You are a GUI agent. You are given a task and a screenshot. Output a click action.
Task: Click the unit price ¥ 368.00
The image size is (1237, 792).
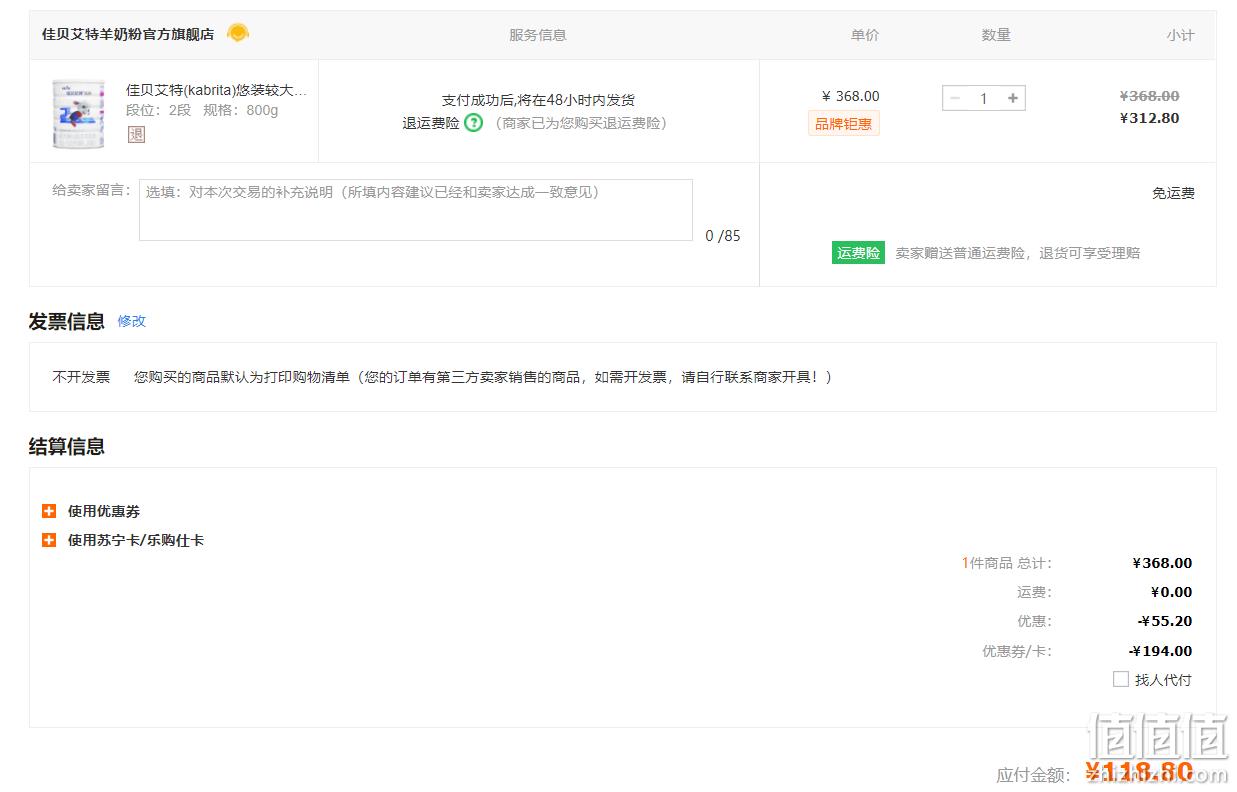coord(851,96)
